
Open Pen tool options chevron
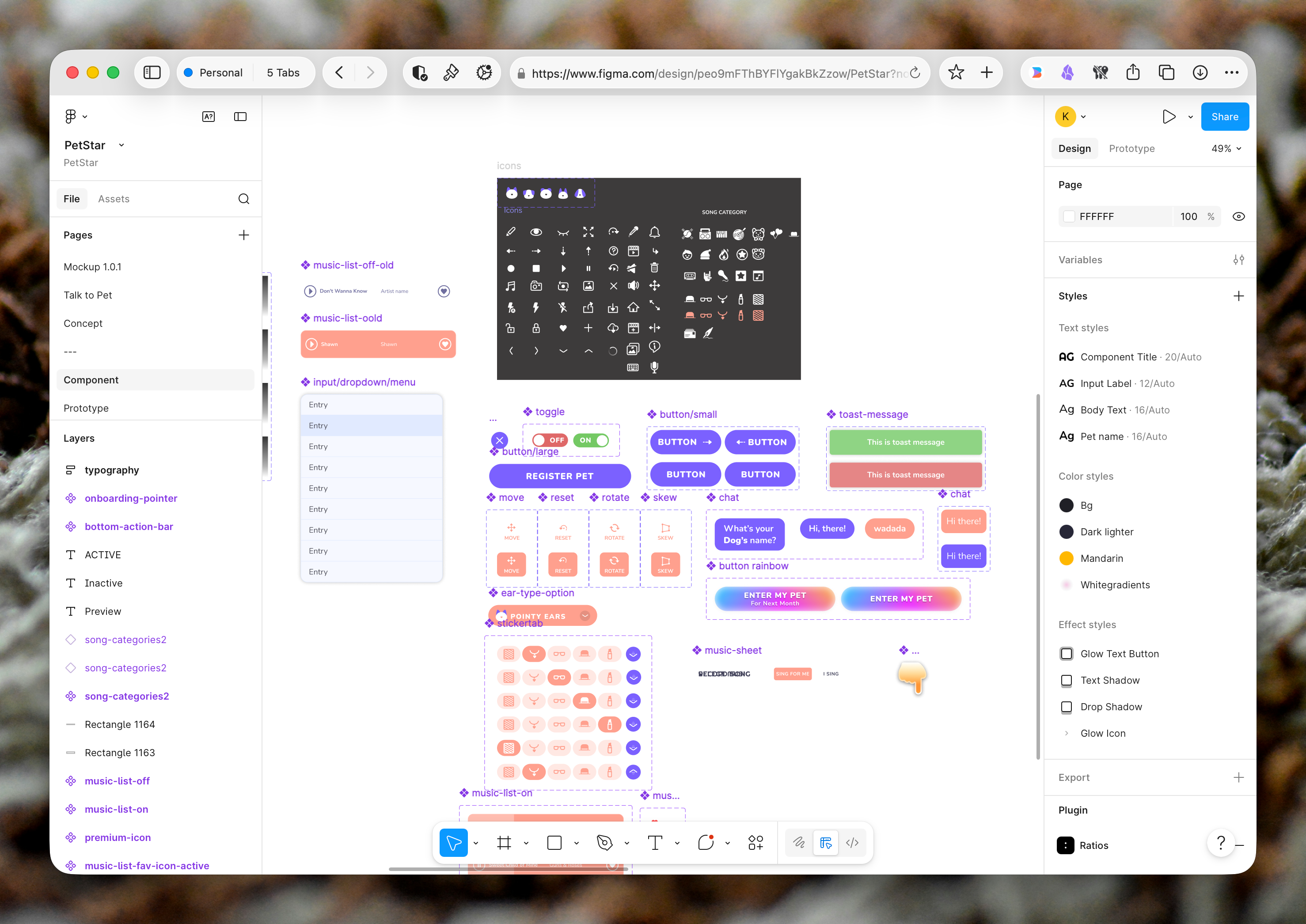point(626,843)
